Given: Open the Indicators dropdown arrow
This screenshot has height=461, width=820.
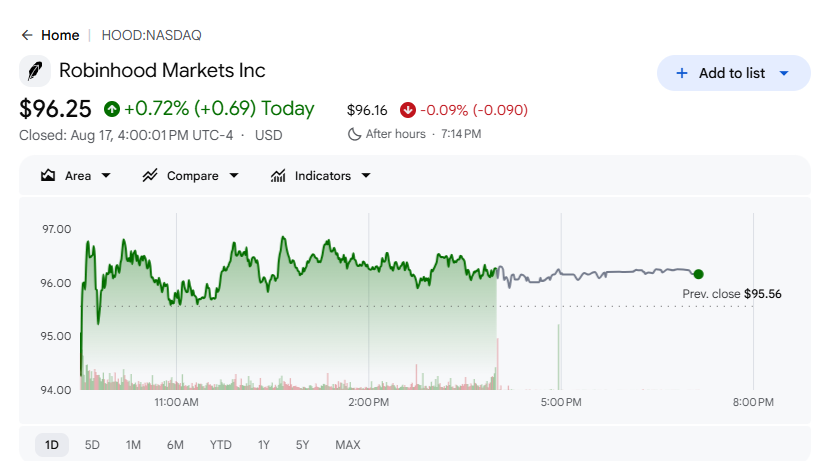Looking at the screenshot, I should point(366,176).
